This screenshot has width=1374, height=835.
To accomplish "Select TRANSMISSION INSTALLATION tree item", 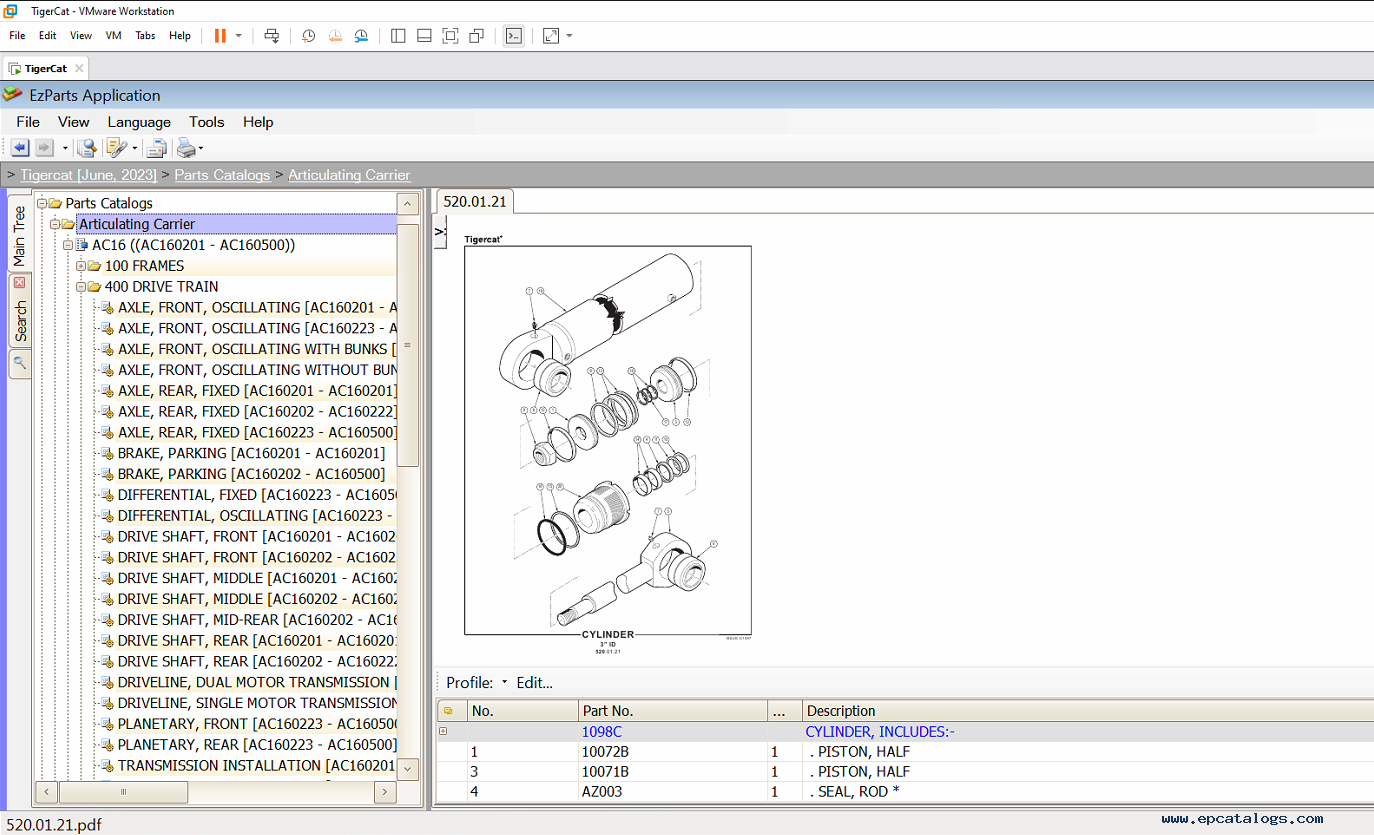I will click(257, 765).
